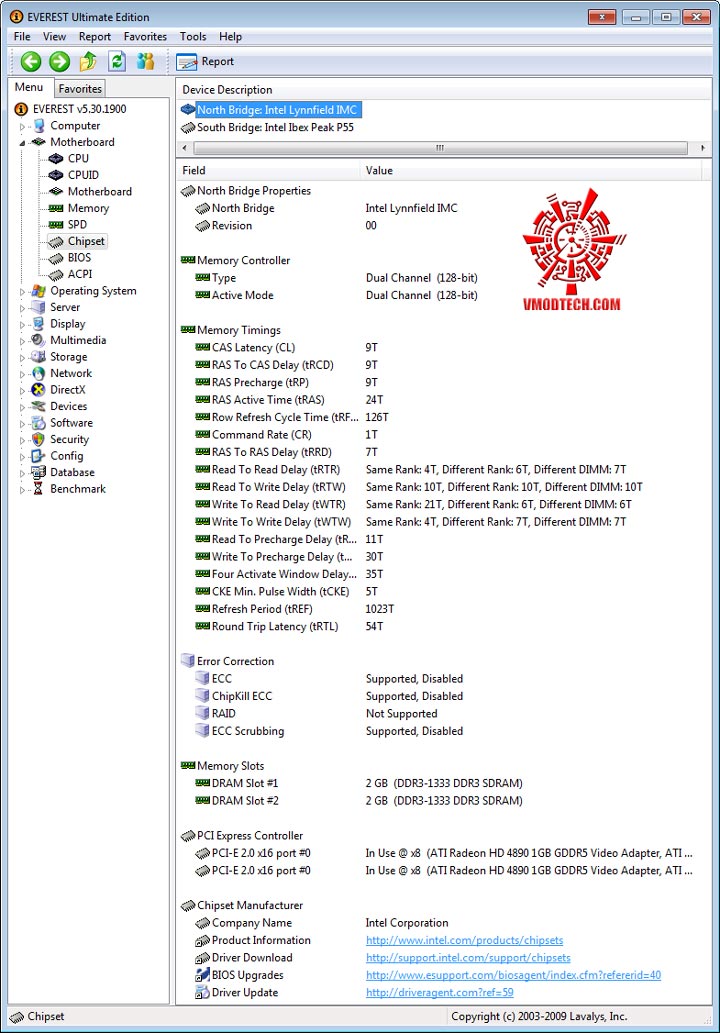This screenshot has height=1033, width=720.
Task: Click the Multimedia icon in the tree
Action: click(38, 340)
